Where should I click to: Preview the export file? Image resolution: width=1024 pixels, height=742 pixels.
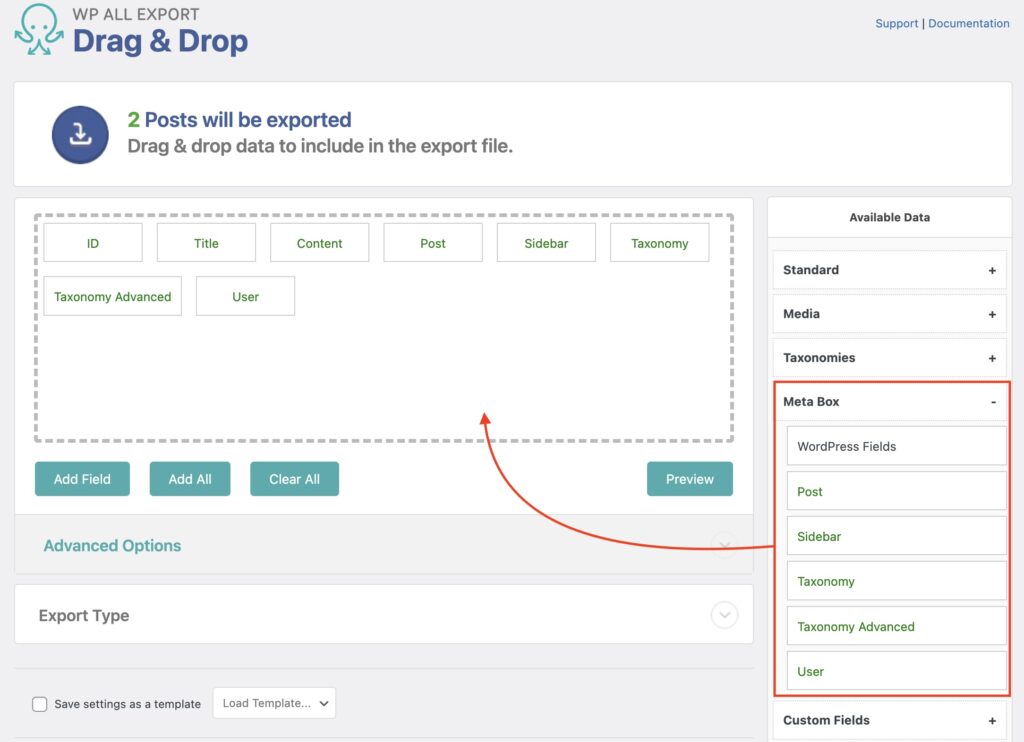[x=690, y=479]
